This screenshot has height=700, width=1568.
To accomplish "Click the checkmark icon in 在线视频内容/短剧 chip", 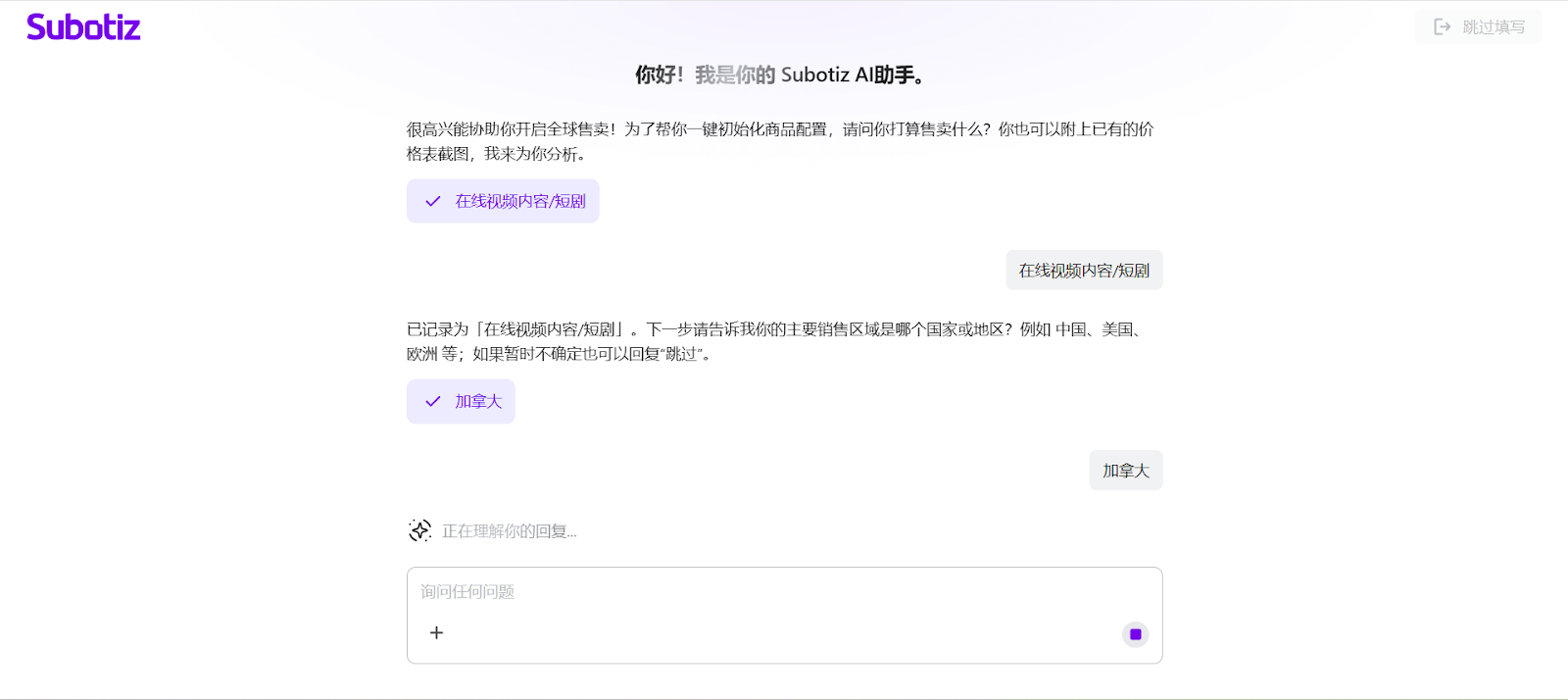I will click(433, 201).
